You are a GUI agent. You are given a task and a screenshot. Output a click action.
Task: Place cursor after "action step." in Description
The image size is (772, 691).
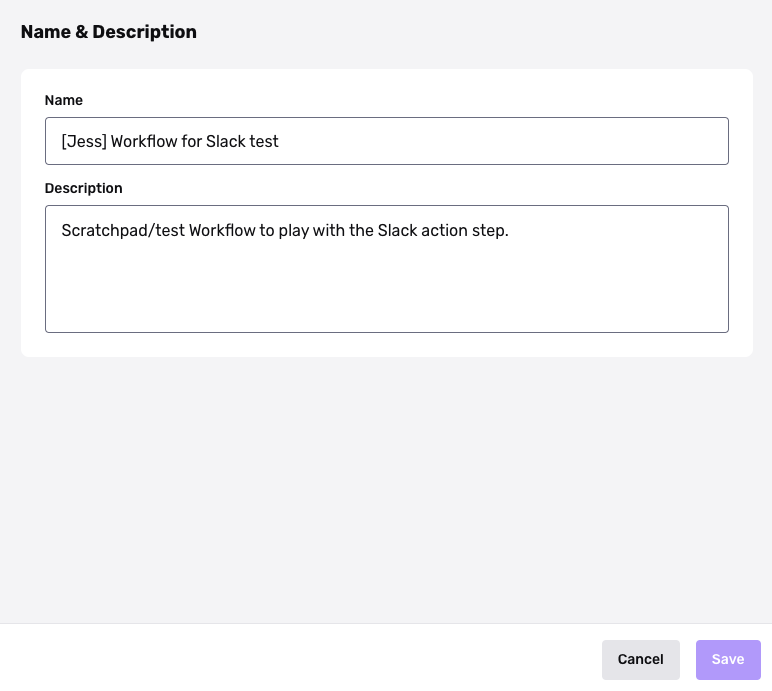(510, 231)
